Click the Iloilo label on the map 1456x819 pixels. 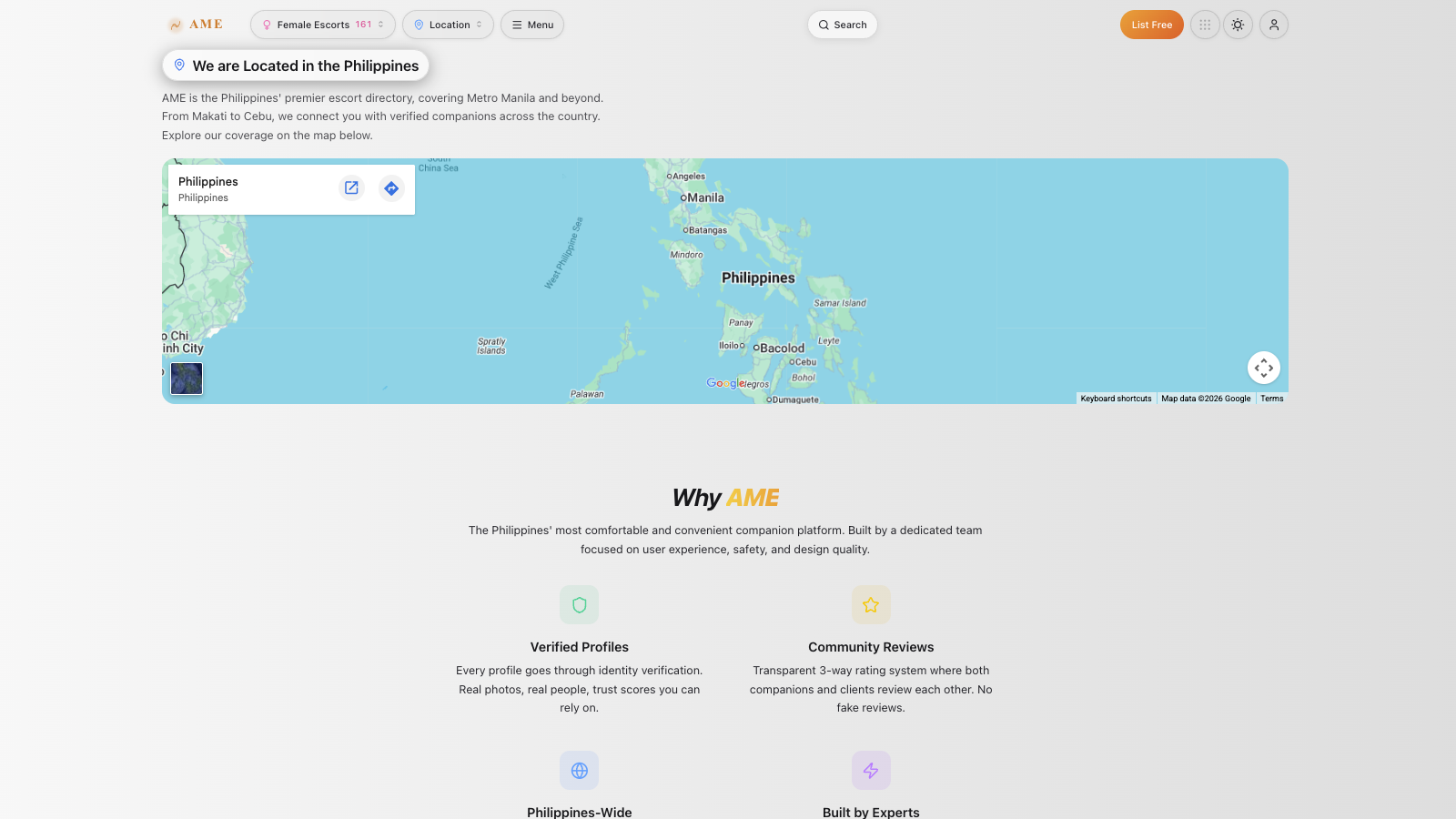coord(729,346)
